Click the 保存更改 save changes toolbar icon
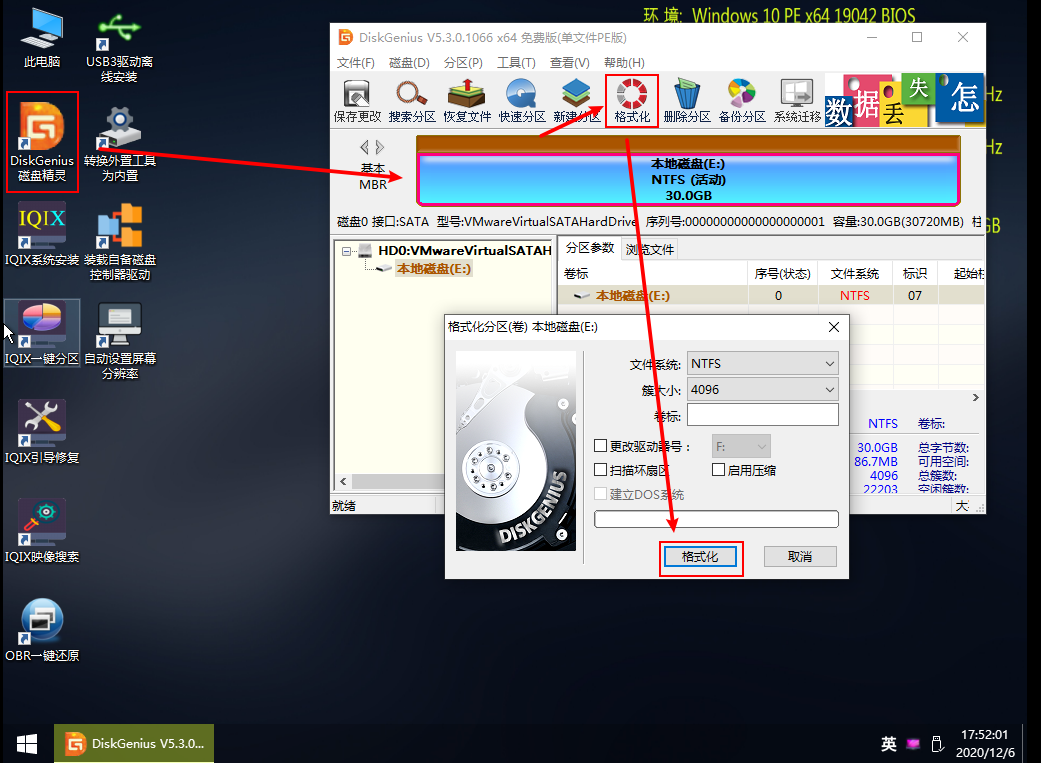Screen dimensions: 1041x763 [x=357, y=101]
